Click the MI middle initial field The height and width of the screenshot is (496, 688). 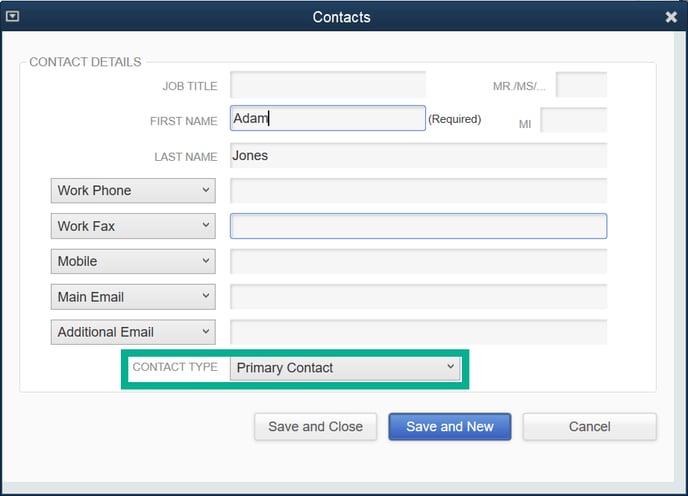574,120
